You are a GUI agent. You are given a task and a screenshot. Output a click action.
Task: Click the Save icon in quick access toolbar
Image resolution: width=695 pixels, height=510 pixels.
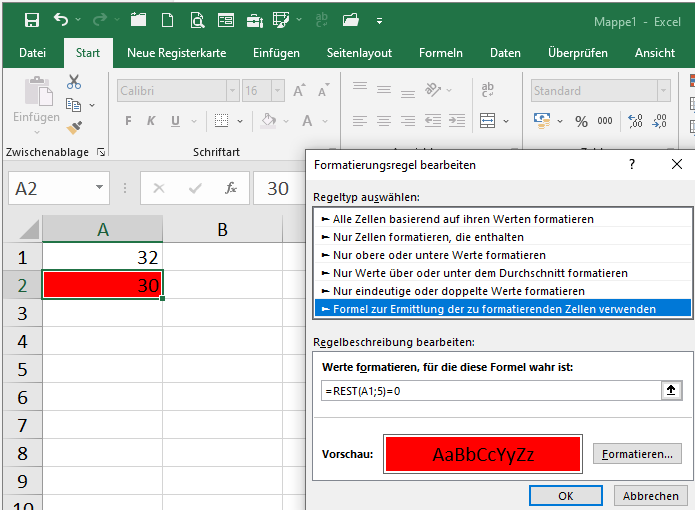[31, 19]
